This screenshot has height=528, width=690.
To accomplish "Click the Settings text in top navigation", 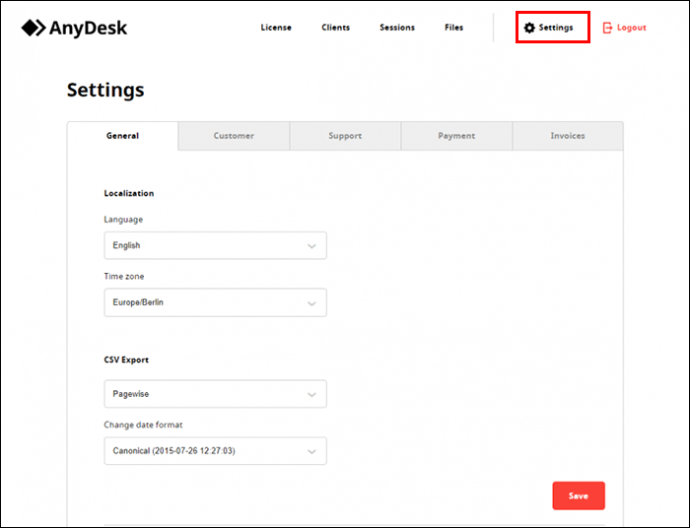I will (x=556, y=27).
